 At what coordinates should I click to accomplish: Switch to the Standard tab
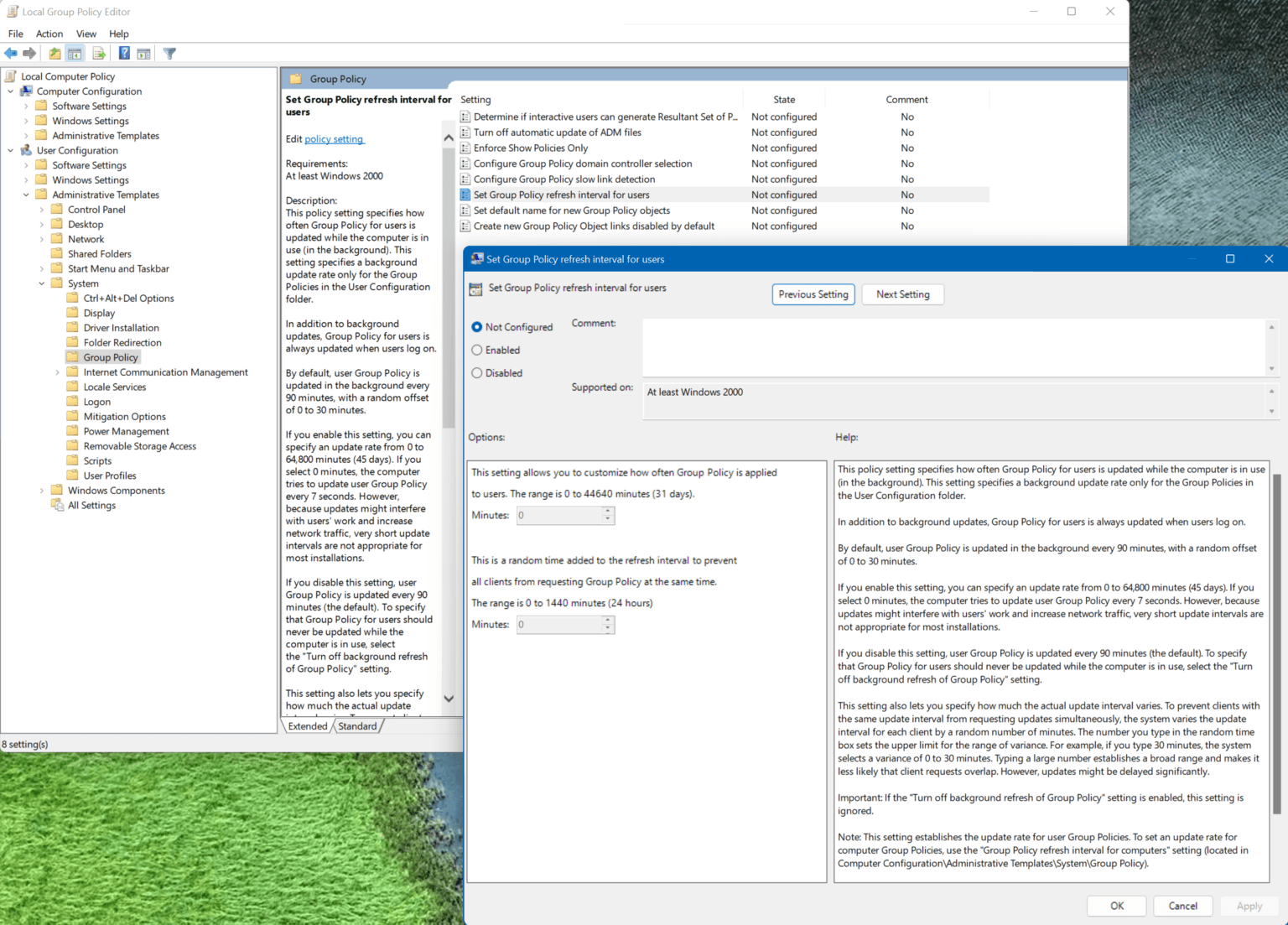tap(357, 725)
